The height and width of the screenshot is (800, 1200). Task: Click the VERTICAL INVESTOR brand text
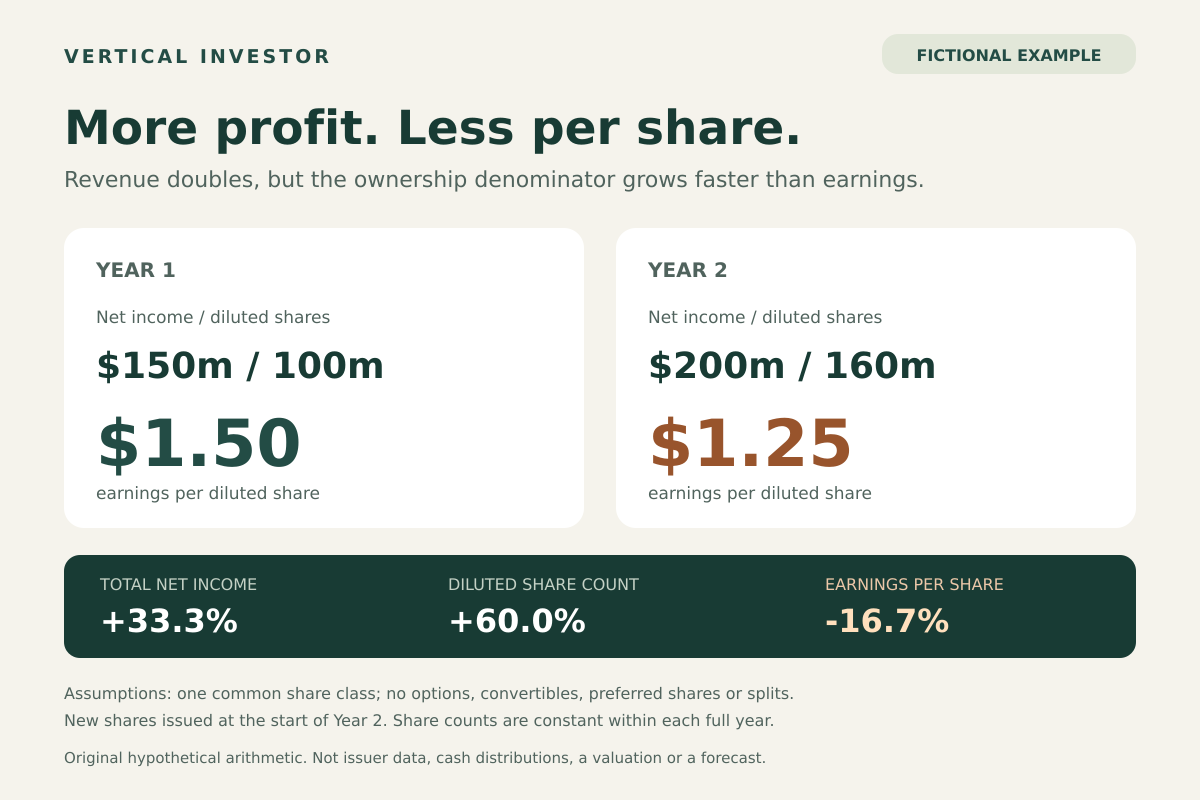coord(197,57)
